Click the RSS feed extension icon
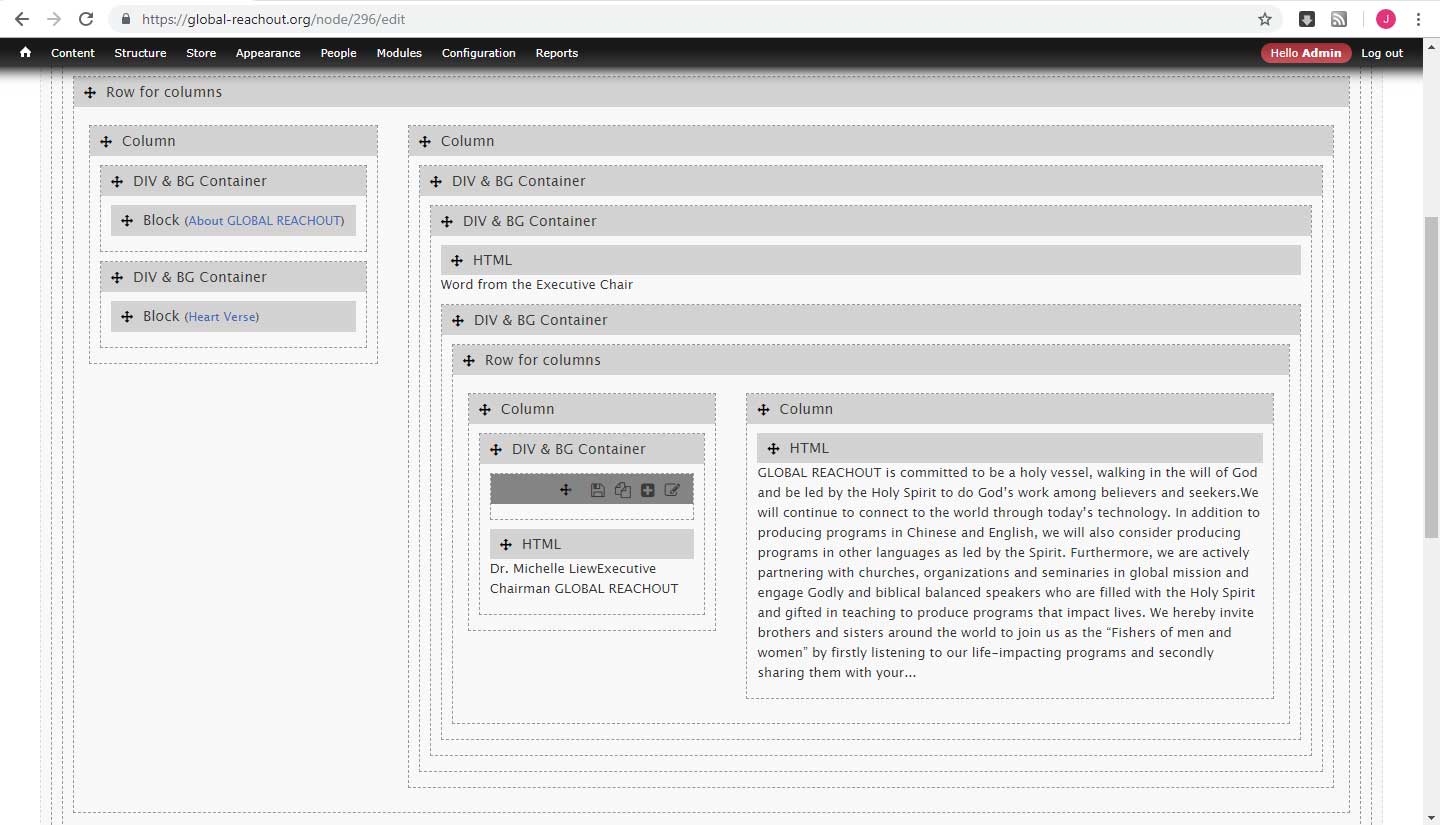The image size is (1440, 825). [x=1338, y=19]
